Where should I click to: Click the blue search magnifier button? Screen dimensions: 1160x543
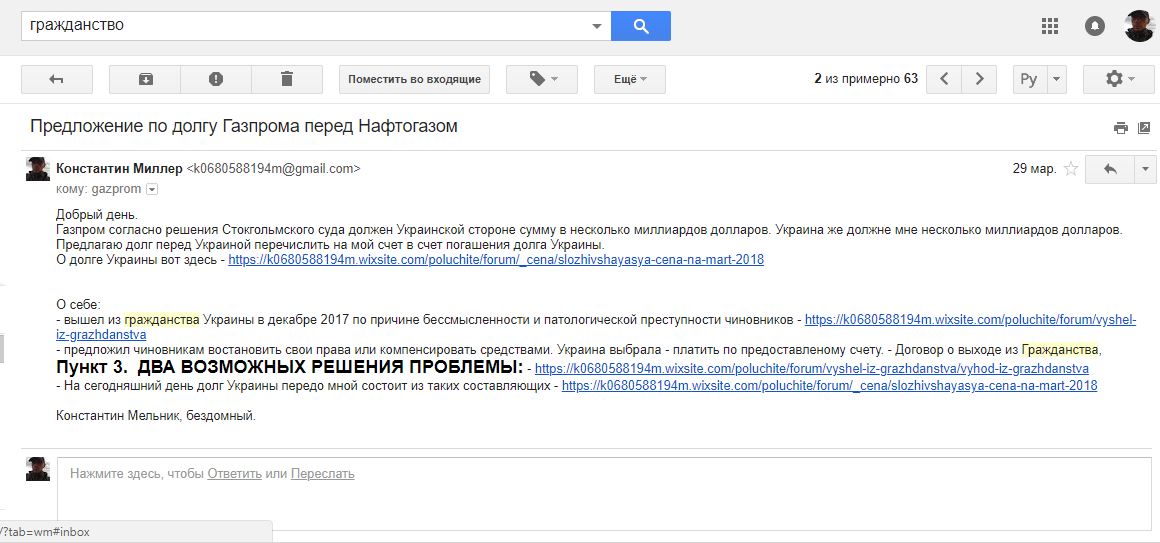(x=640, y=26)
